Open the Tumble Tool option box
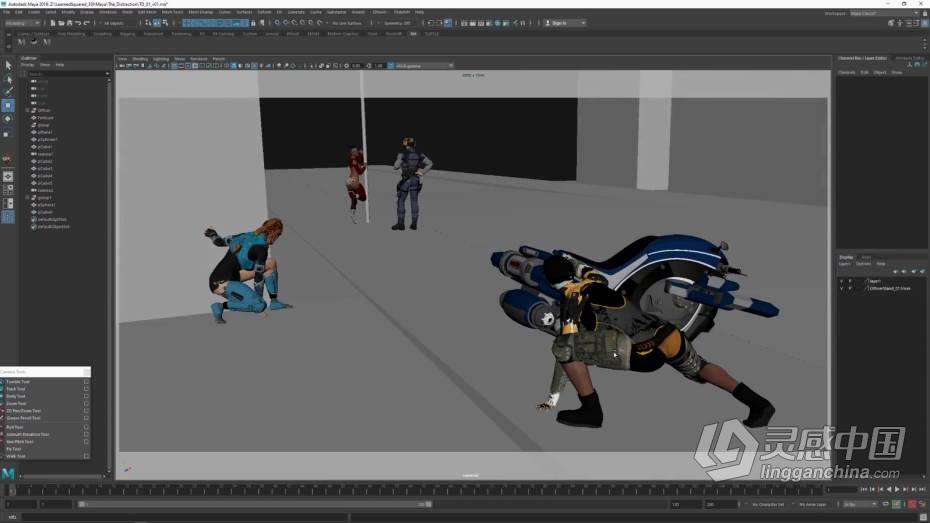Image resolution: width=930 pixels, height=523 pixels. click(x=87, y=382)
